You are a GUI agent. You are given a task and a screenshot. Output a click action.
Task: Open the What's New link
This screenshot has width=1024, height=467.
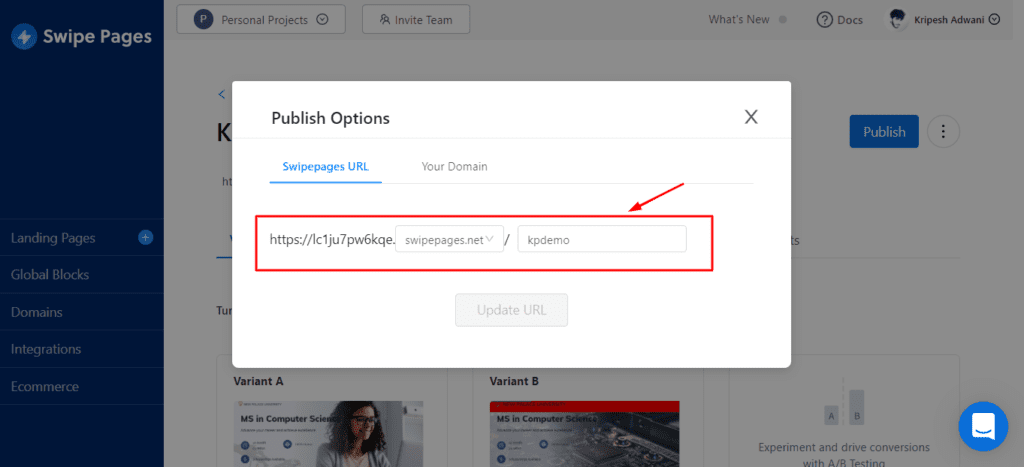click(x=739, y=20)
